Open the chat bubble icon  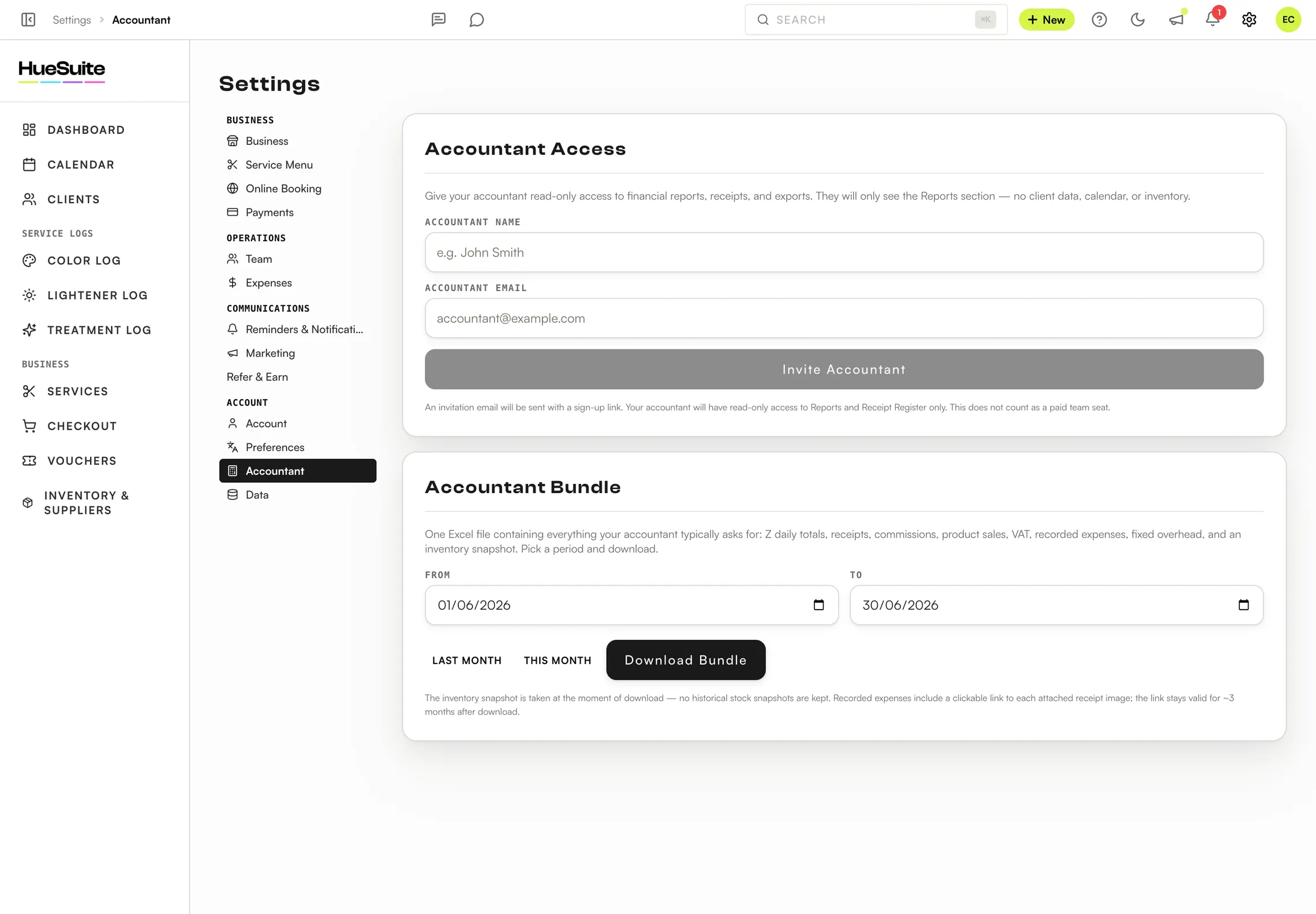(x=477, y=20)
